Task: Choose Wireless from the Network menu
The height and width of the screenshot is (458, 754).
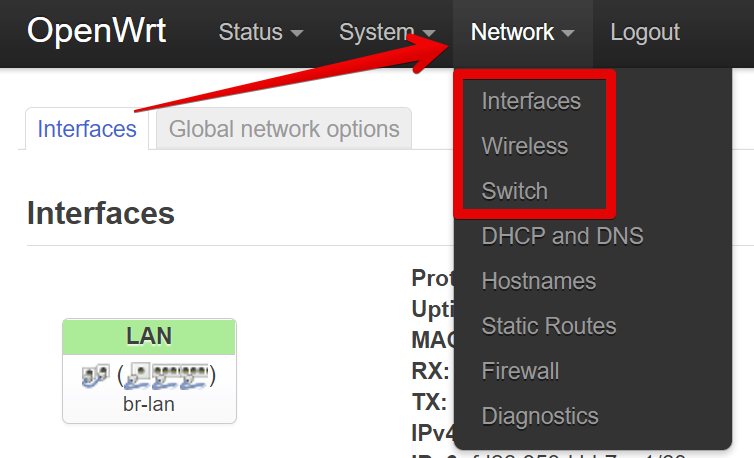Action: (525, 146)
